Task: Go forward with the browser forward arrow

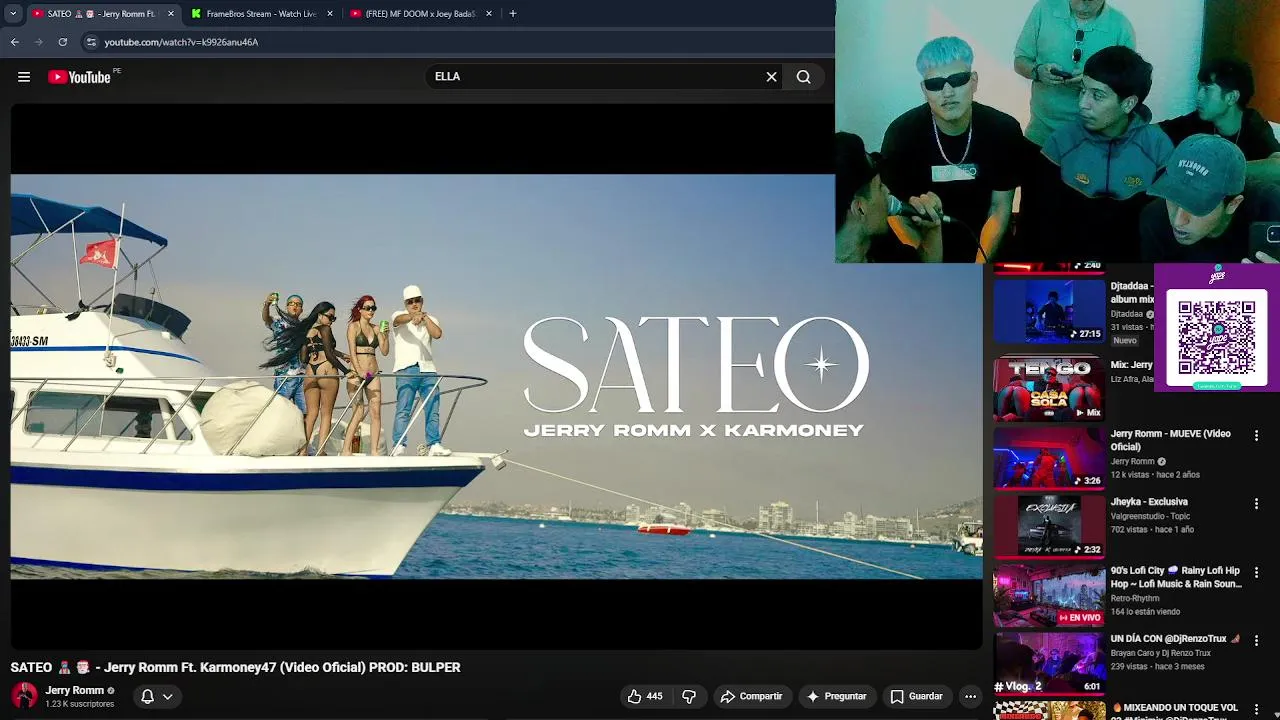Action: (x=39, y=42)
